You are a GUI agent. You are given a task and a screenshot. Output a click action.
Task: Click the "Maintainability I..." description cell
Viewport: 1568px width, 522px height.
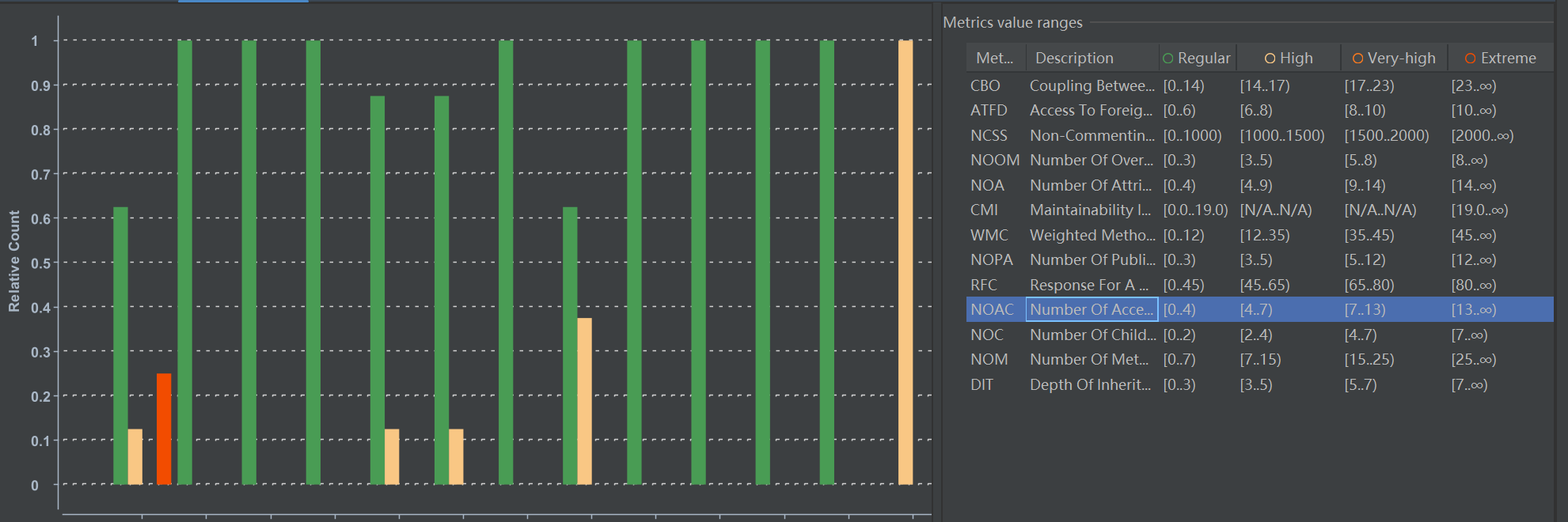[x=1092, y=210]
